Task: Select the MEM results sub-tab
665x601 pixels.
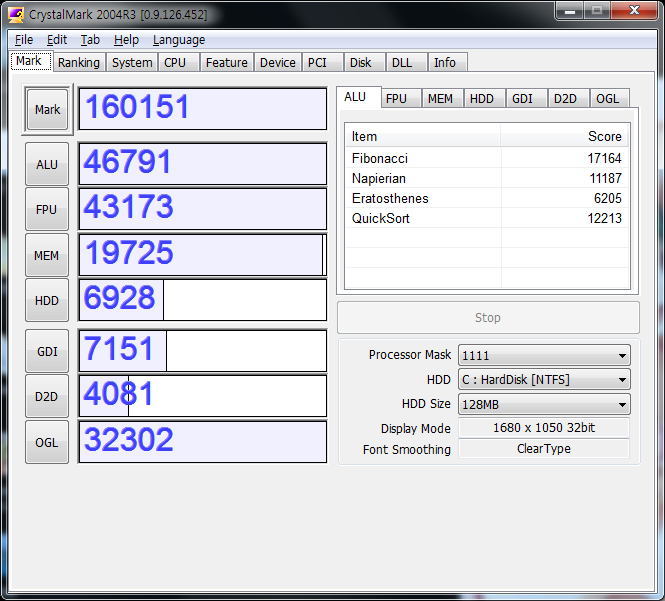Action: (x=442, y=98)
